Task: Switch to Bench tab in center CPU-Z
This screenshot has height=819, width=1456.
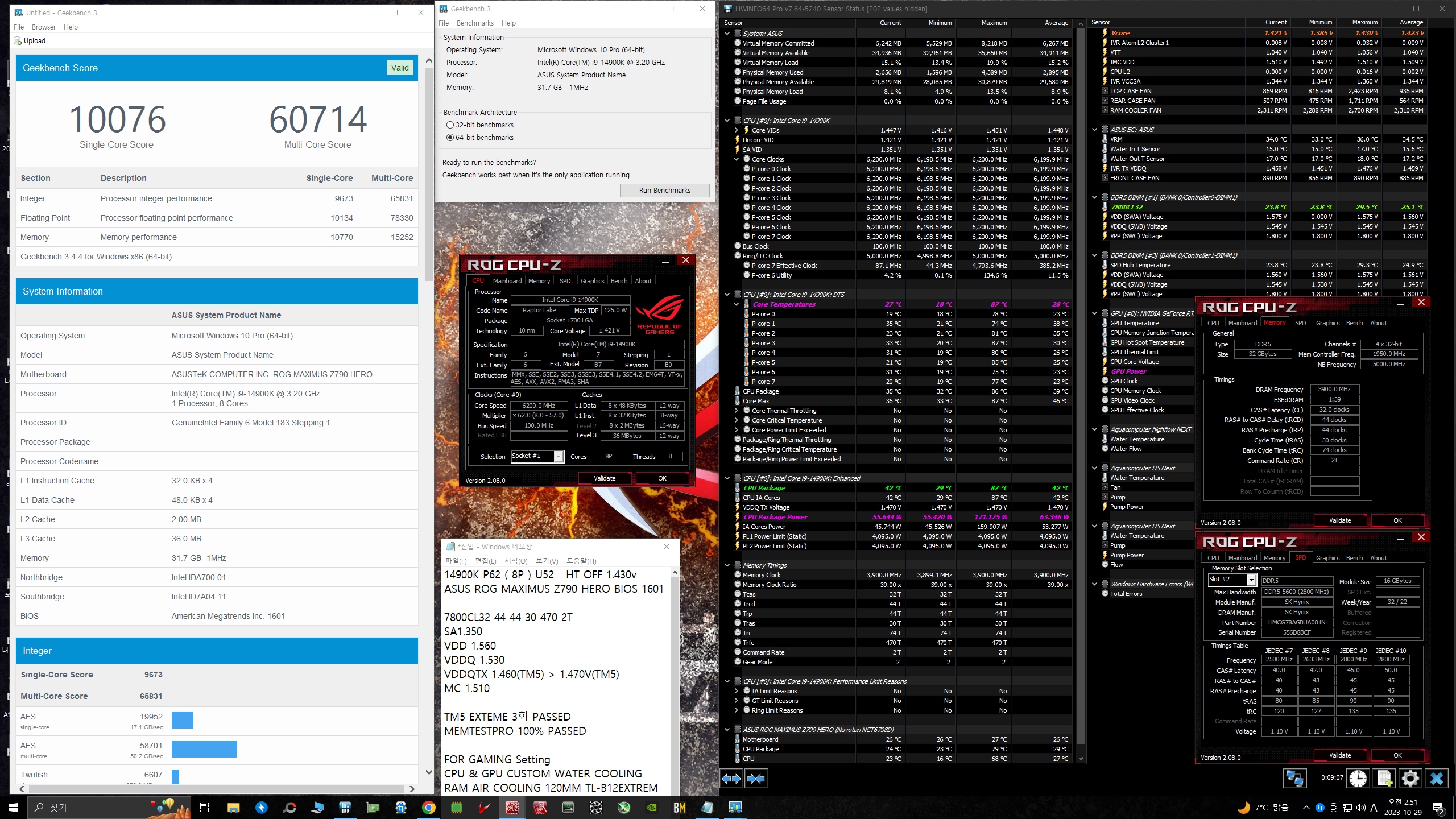Action: coord(619,281)
